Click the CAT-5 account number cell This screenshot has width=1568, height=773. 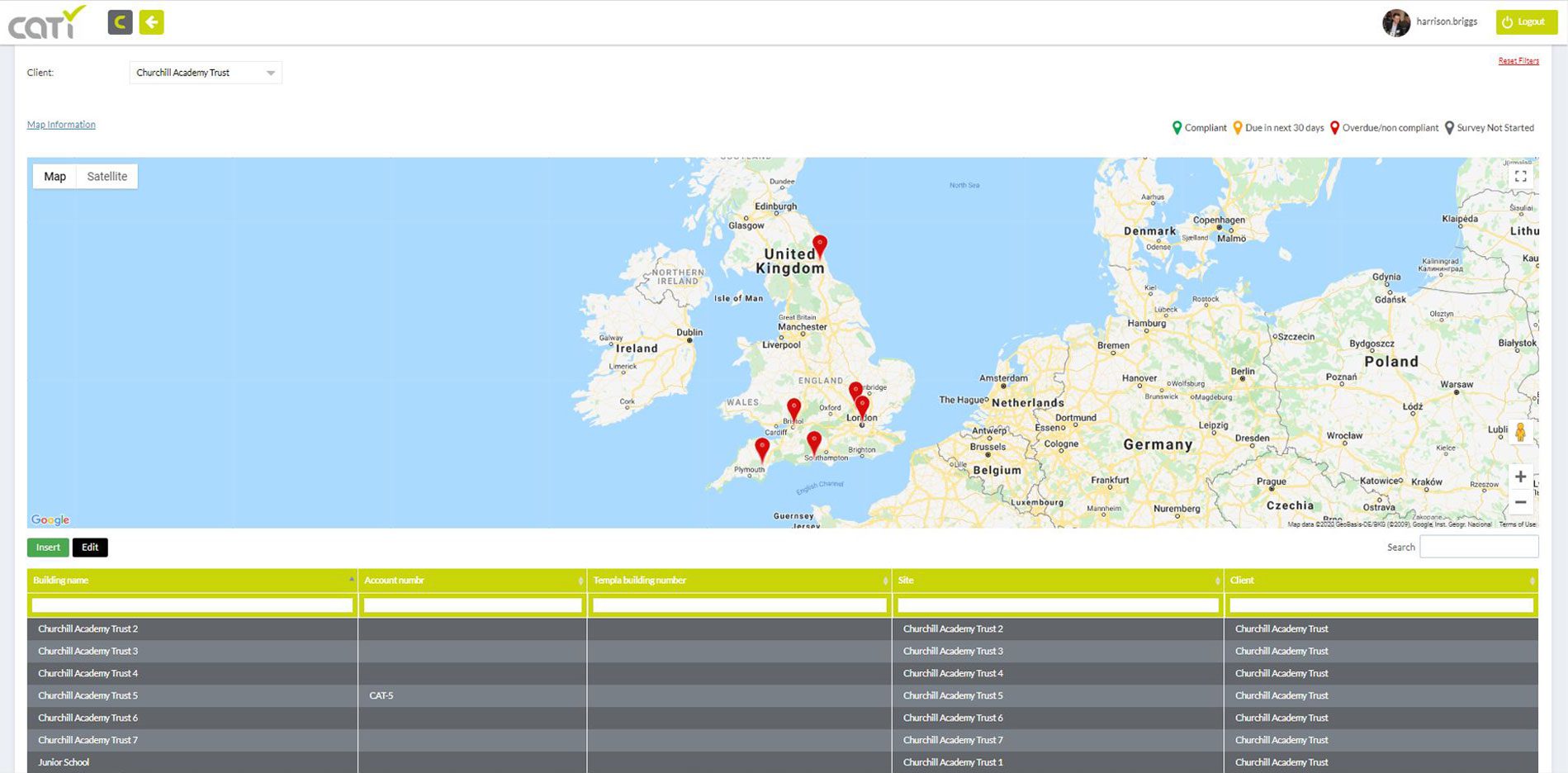point(472,696)
